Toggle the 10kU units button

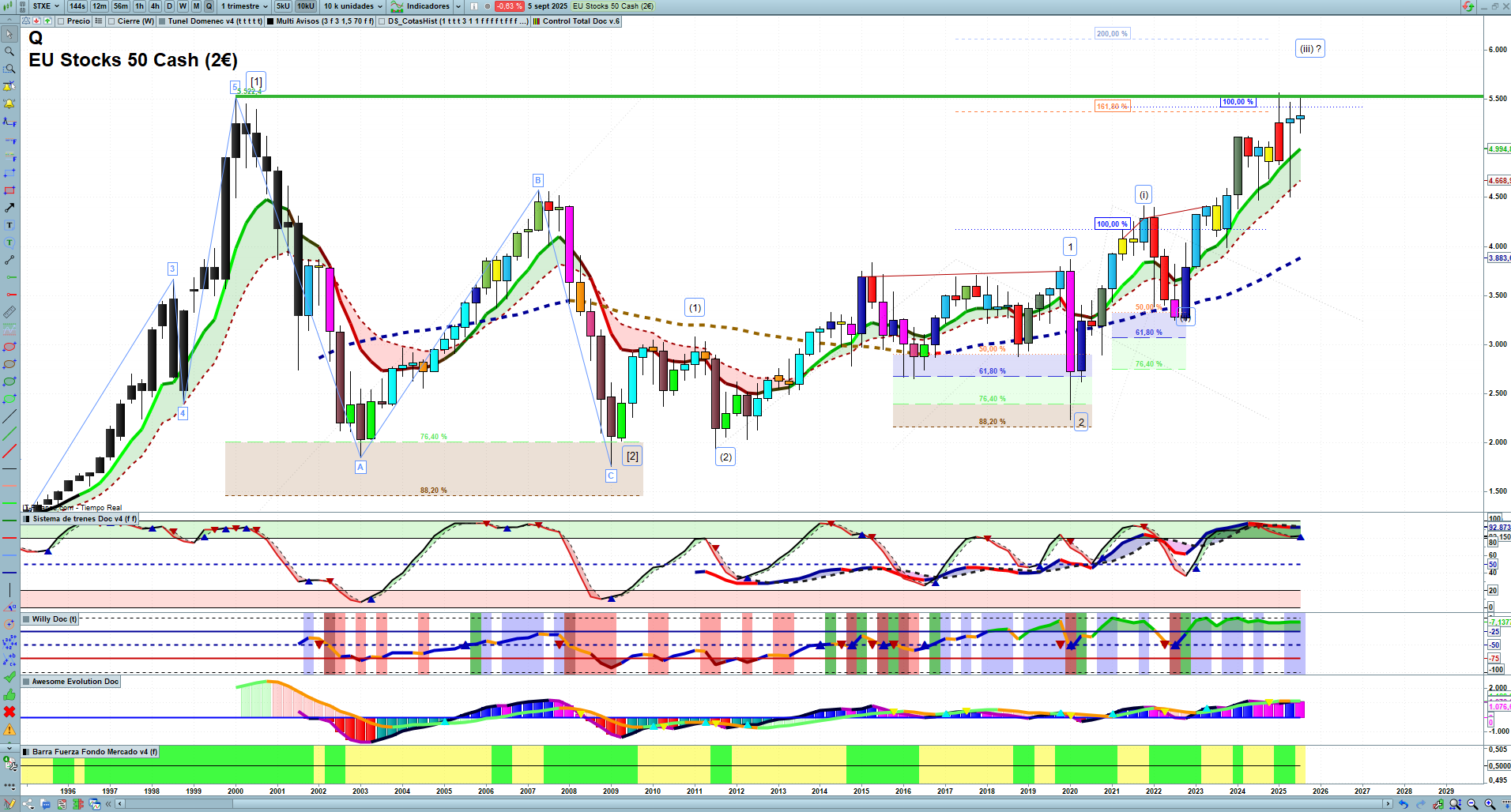tap(306, 6)
